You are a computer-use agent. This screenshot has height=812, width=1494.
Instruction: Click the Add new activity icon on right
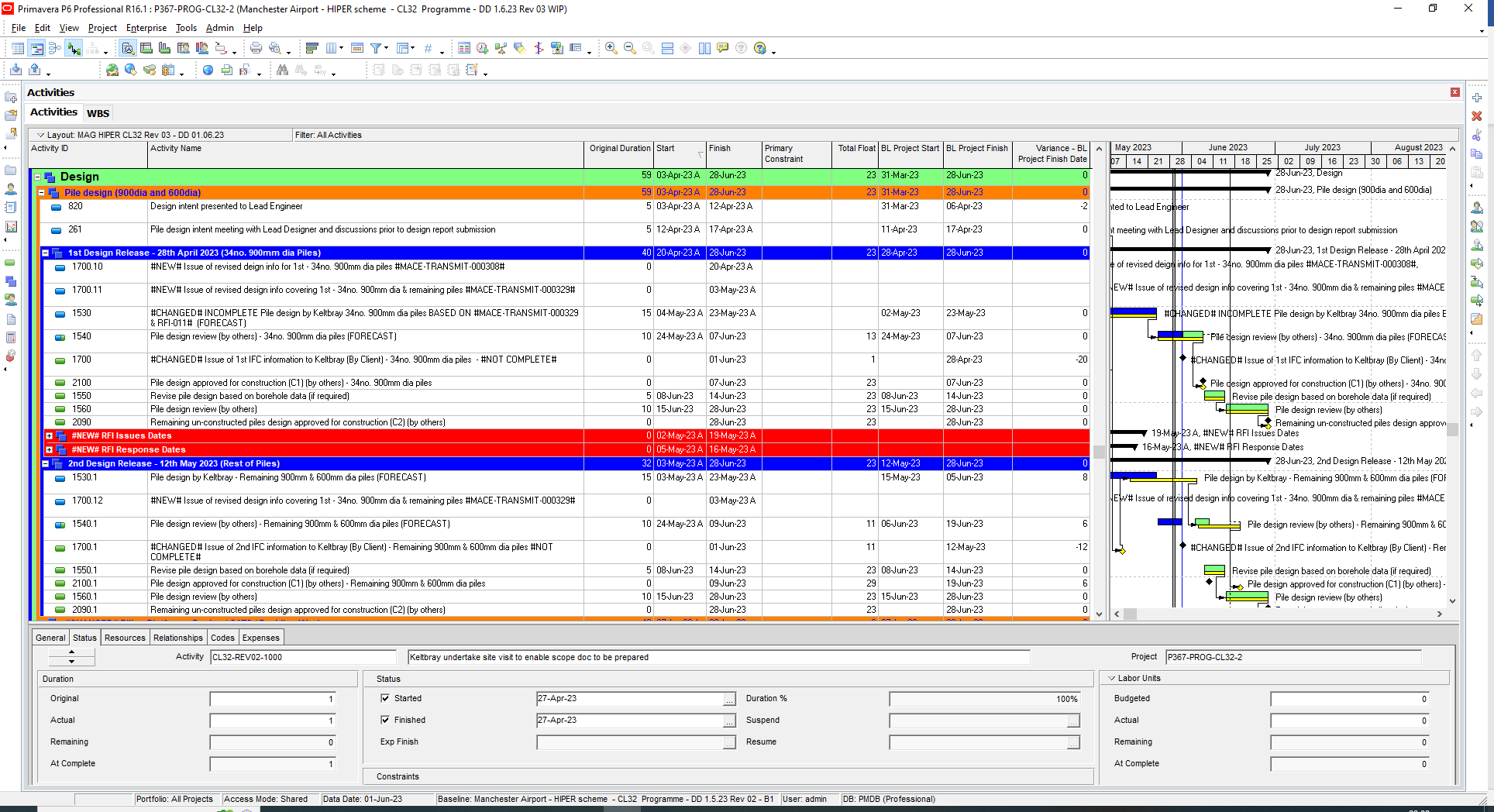(1478, 98)
